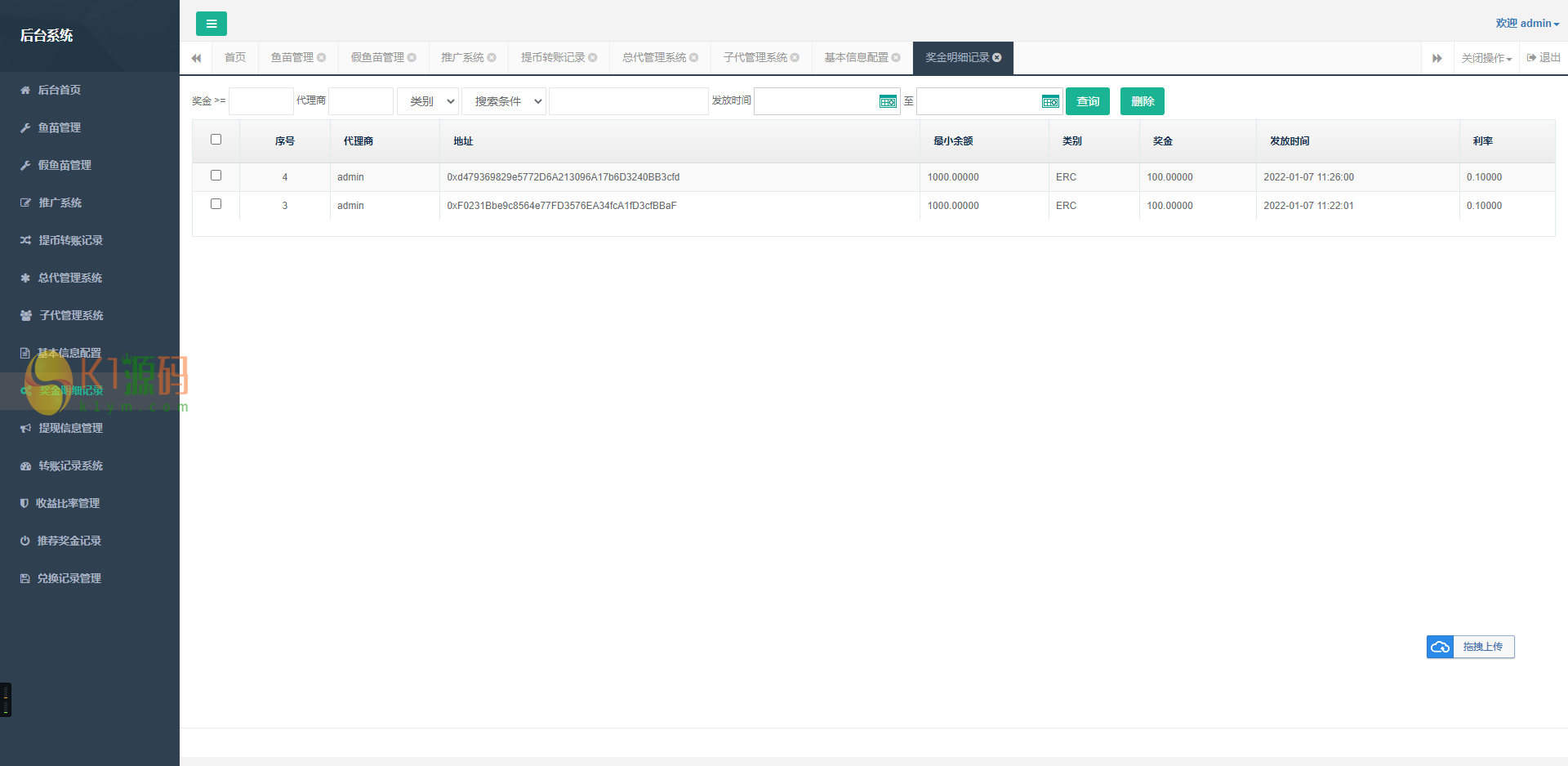1568x766 pixels.
Task: Click wrench icon beside 鱼苗管理 in sidebar
Action: point(25,127)
